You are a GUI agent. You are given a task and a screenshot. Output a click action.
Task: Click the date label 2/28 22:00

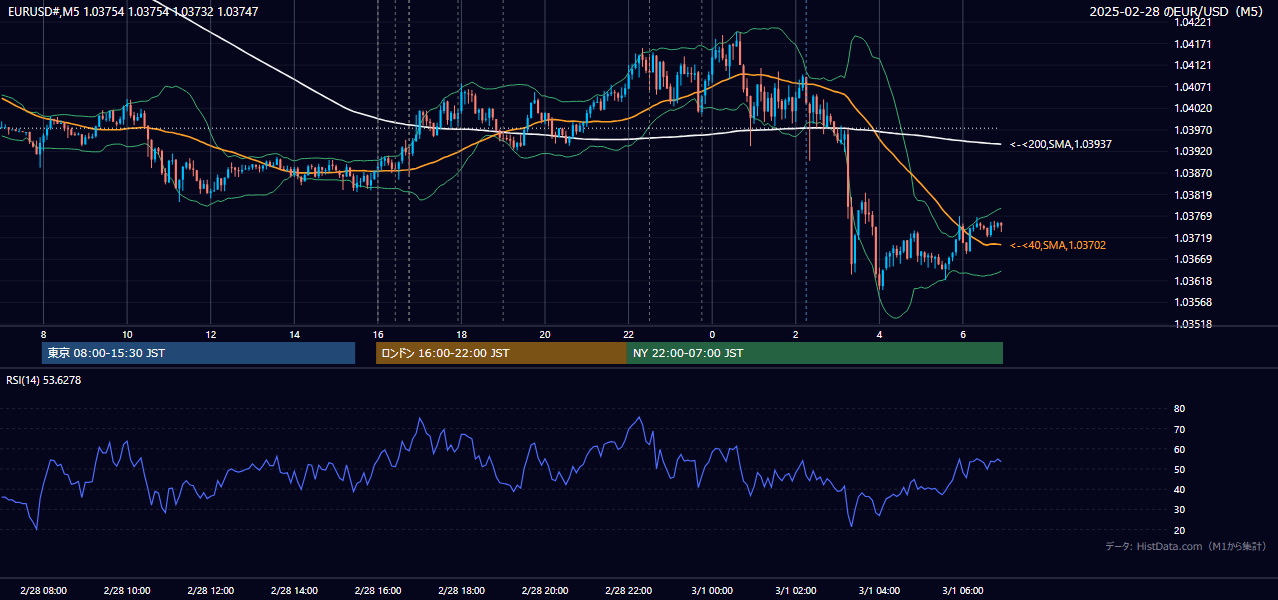pyautogui.click(x=628, y=590)
